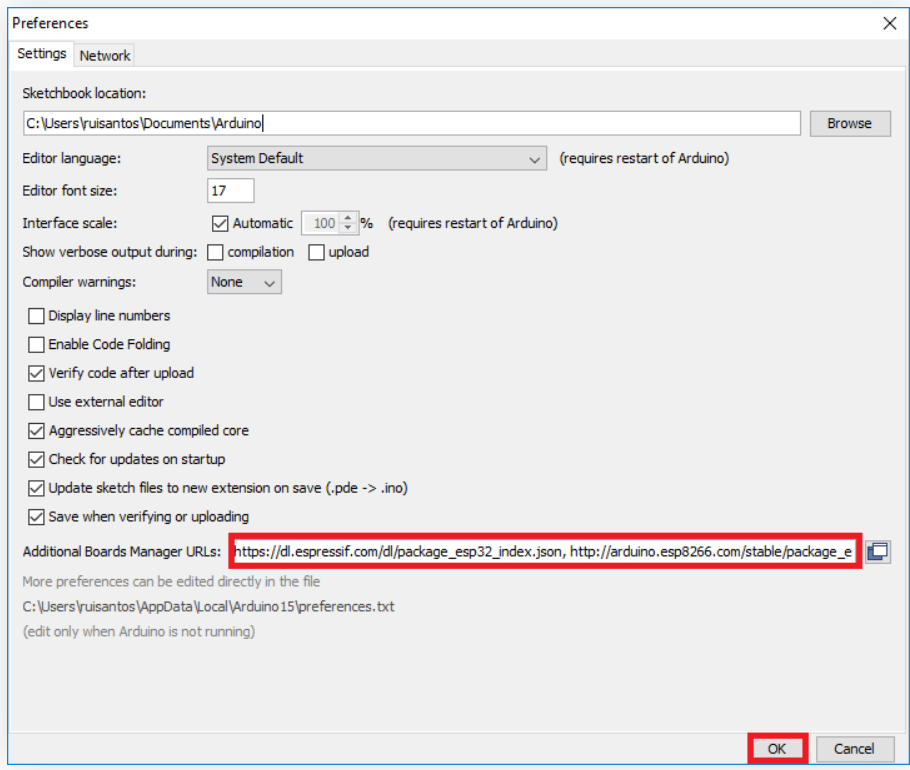Viewport: 910px width, 770px height.
Task: Click inside the Sketchbook location path field
Action: pos(411,123)
